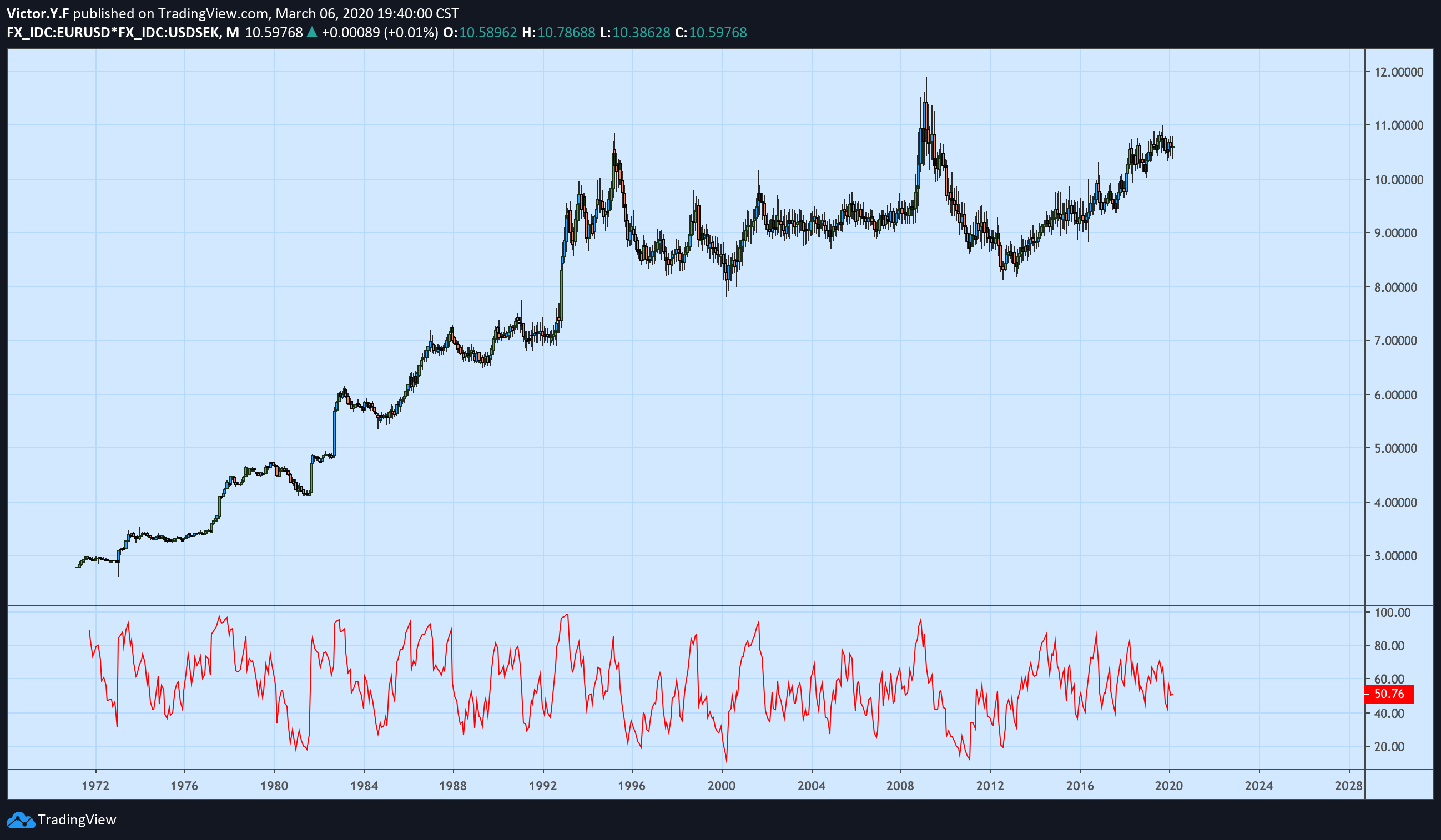This screenshot has height=840, width=1441.
Task: Click the price change +0.00089 (+0.01%)
Action: (x=380, y=33)
